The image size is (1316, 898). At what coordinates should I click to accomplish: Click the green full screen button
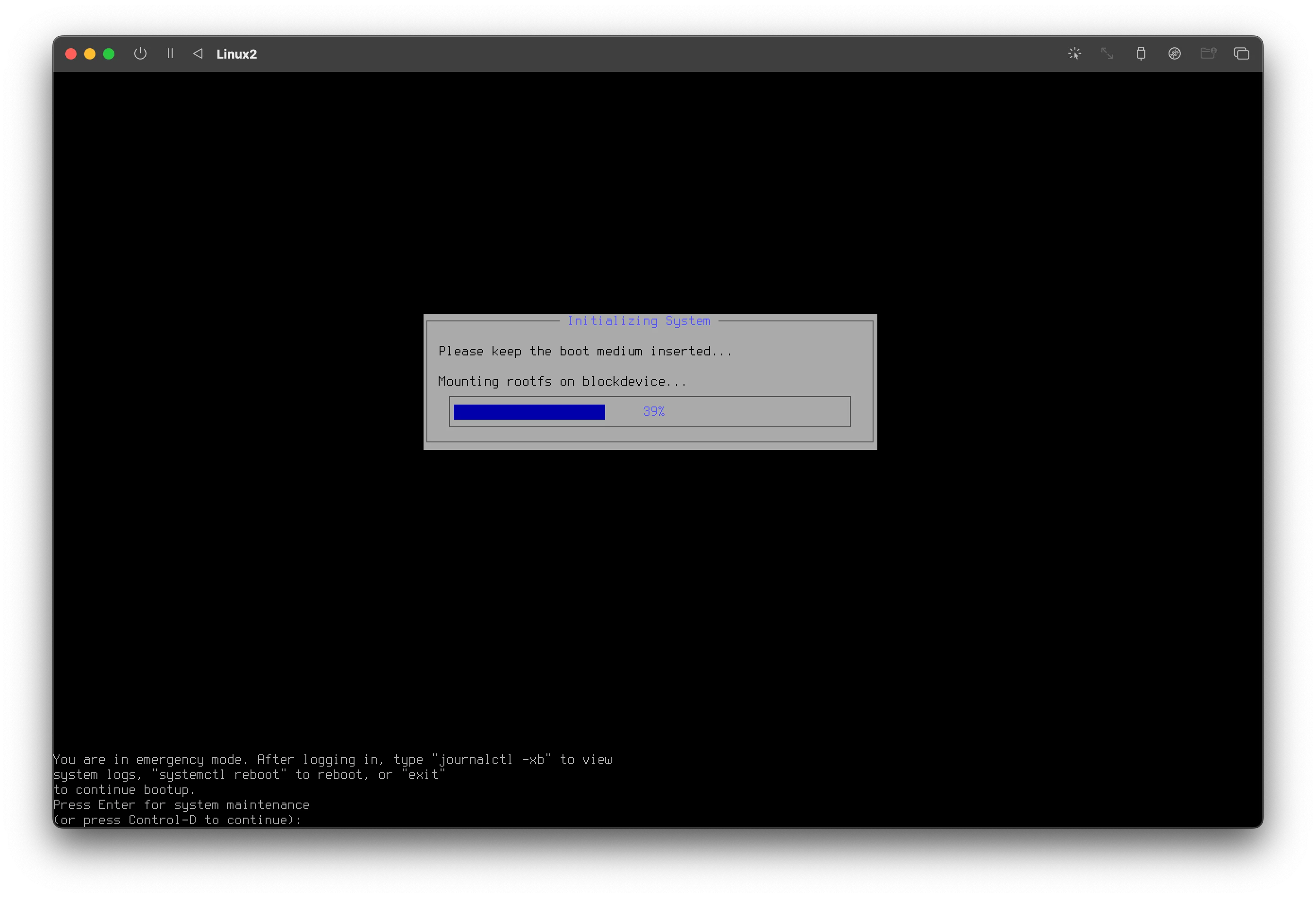pos(109,54)
